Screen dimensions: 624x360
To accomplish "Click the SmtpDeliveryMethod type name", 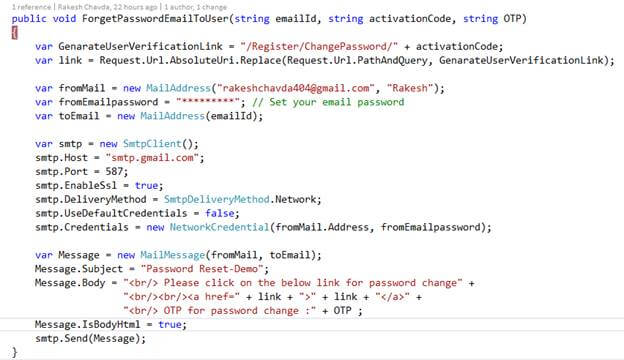I will coord(216,200).
